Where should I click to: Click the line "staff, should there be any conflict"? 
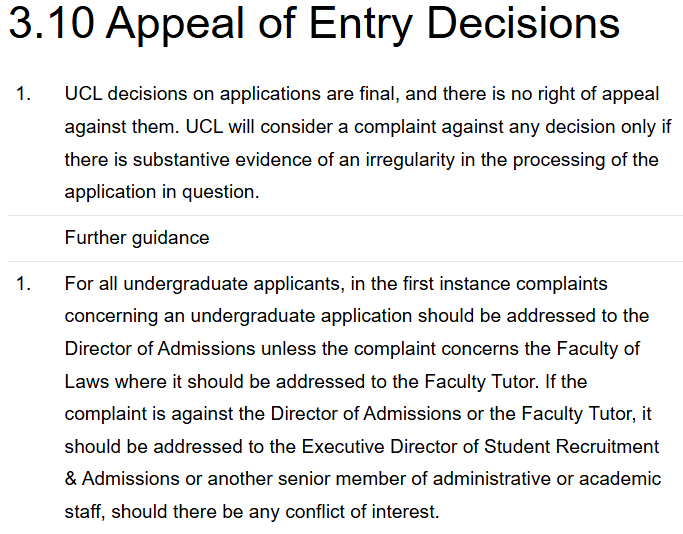click(251, 512)
